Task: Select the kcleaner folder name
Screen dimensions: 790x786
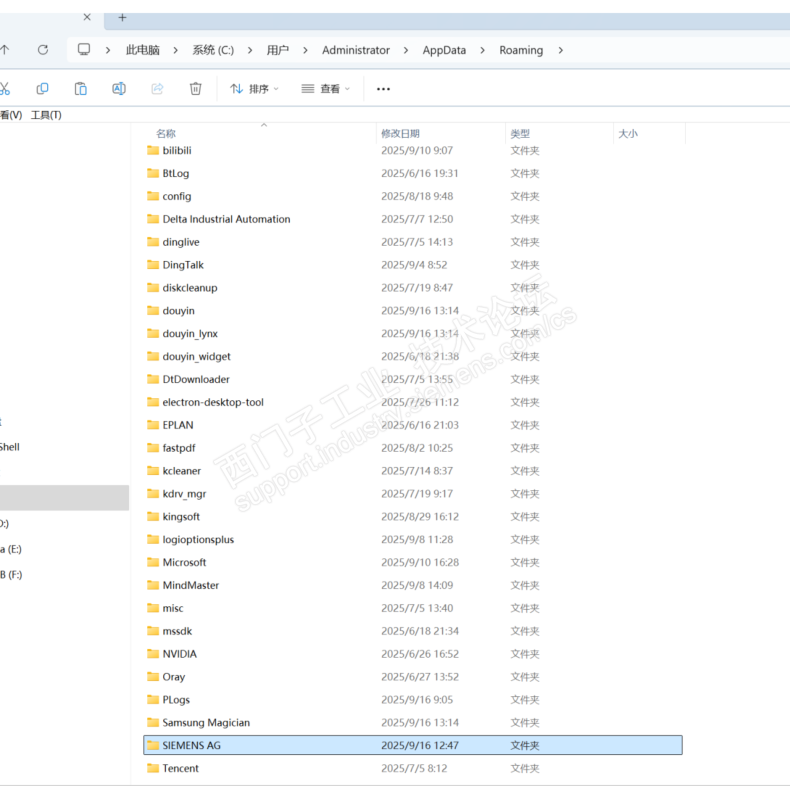Action: point(182,471)
